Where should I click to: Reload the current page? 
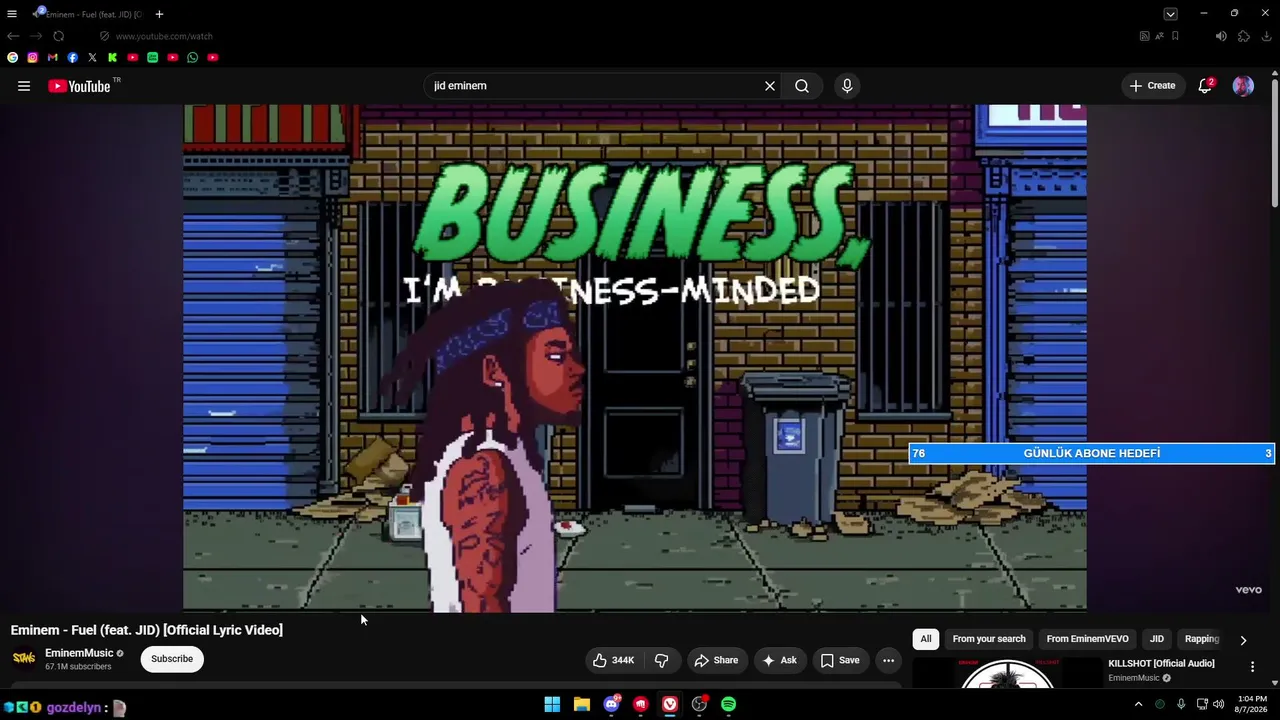click(x=59, y=36)
